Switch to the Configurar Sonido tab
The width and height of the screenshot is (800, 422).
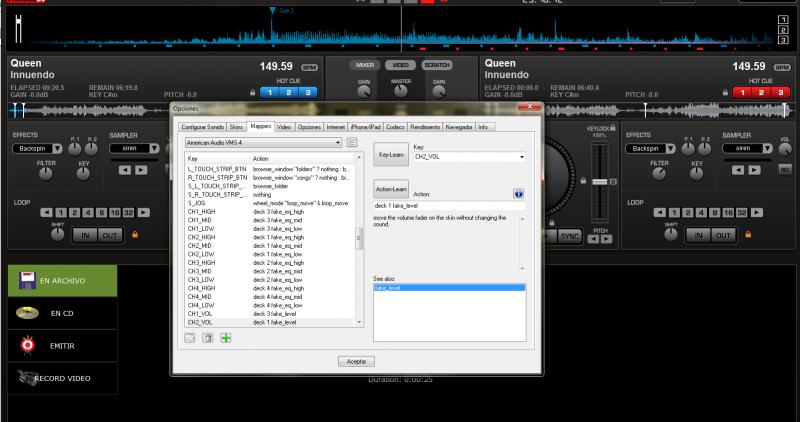(x=203, y=127)
